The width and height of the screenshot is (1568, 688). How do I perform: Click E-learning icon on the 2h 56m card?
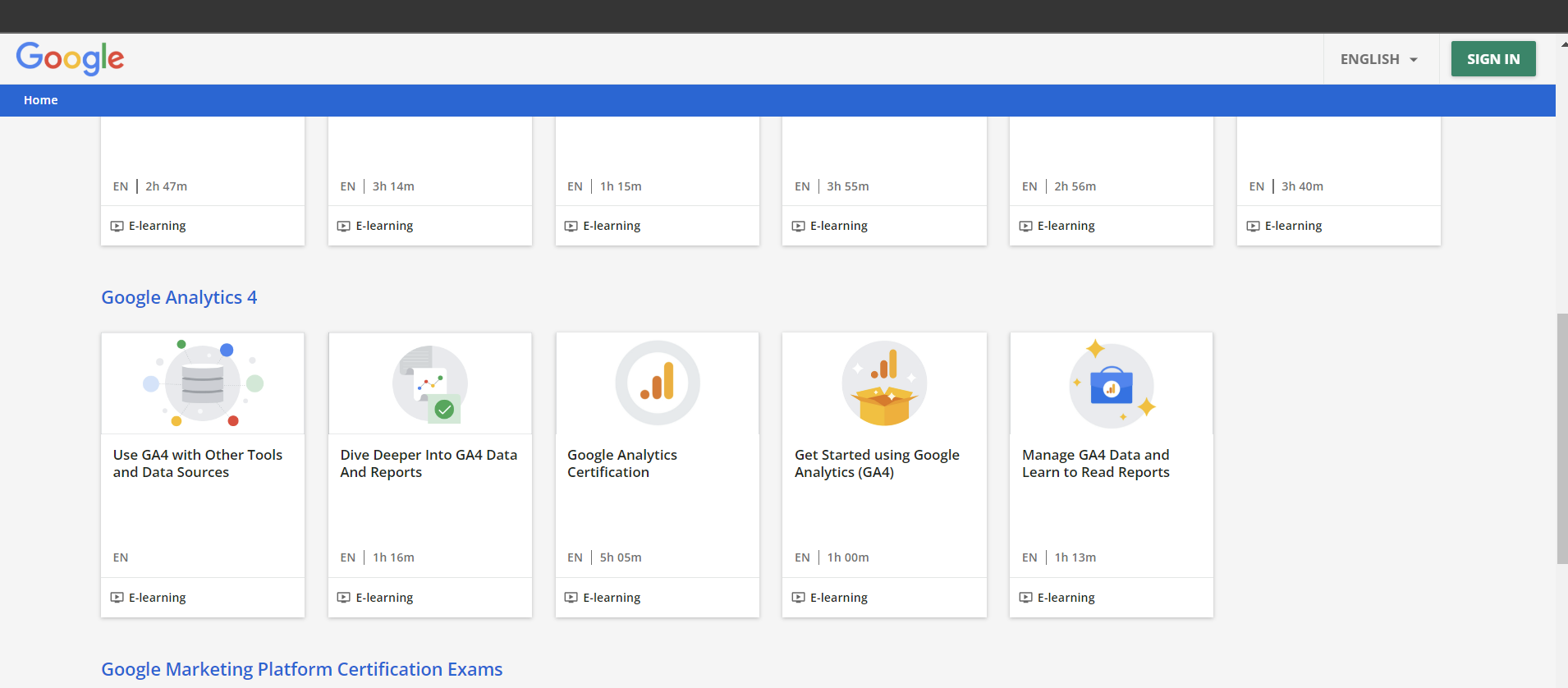pos(1026,226)
